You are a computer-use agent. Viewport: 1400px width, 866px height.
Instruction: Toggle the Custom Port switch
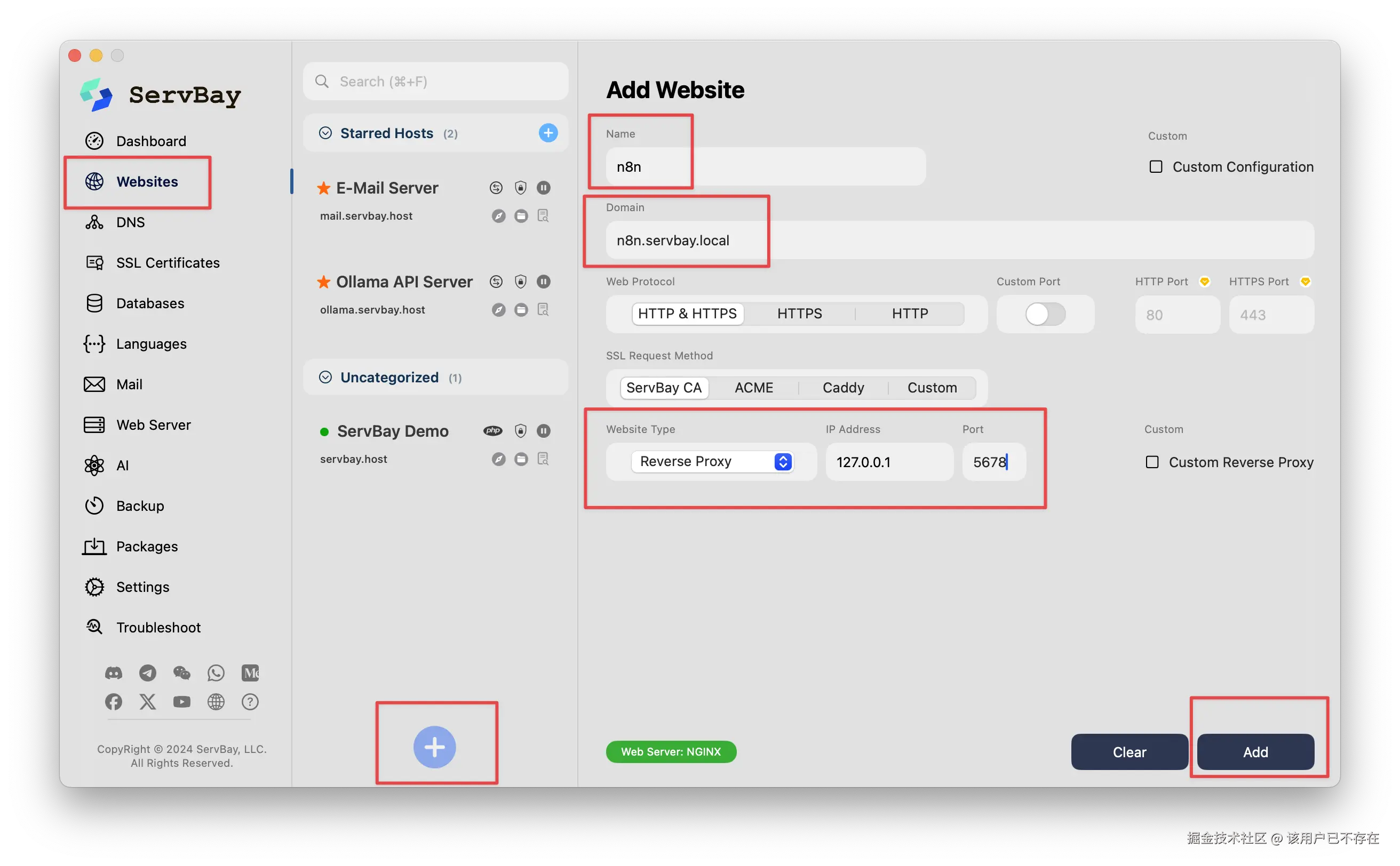[1045, 314]
